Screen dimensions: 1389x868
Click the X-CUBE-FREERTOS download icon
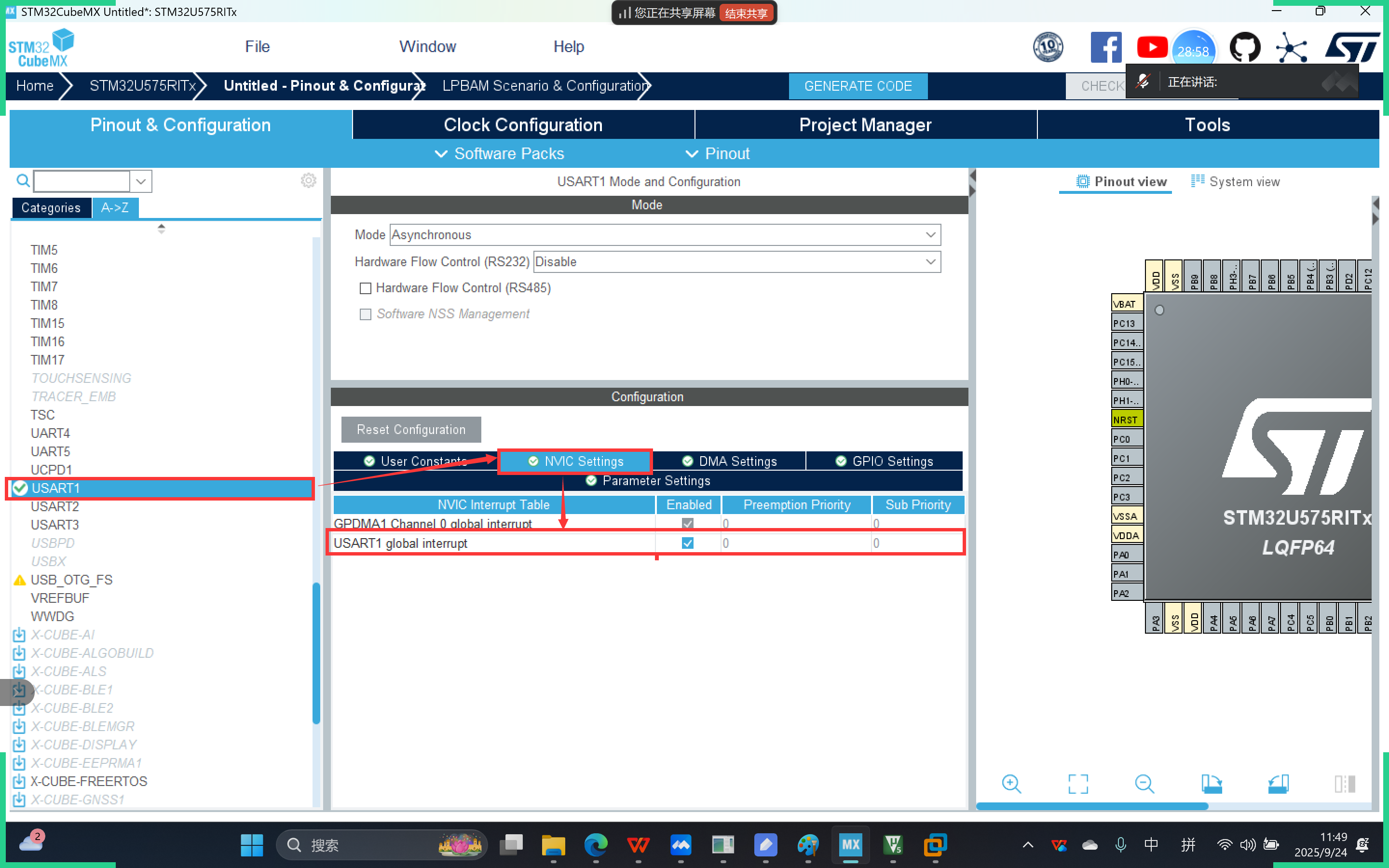[19, 781]
